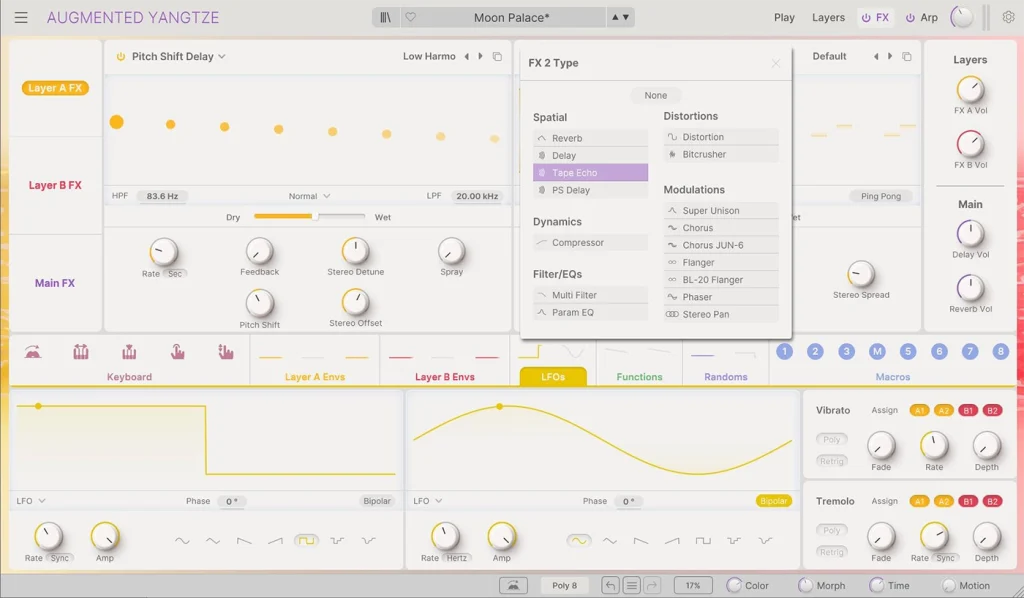Expand Pitch Shift Delay type dropdown
The image size is (1024, 598).
click(x=222, y=57)
